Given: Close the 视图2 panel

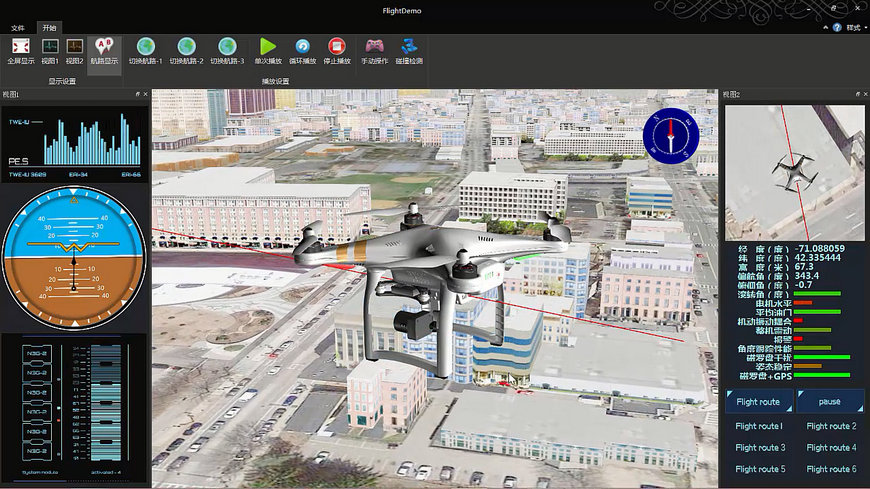Looking at the screenshot, I should tap(866, 94).
